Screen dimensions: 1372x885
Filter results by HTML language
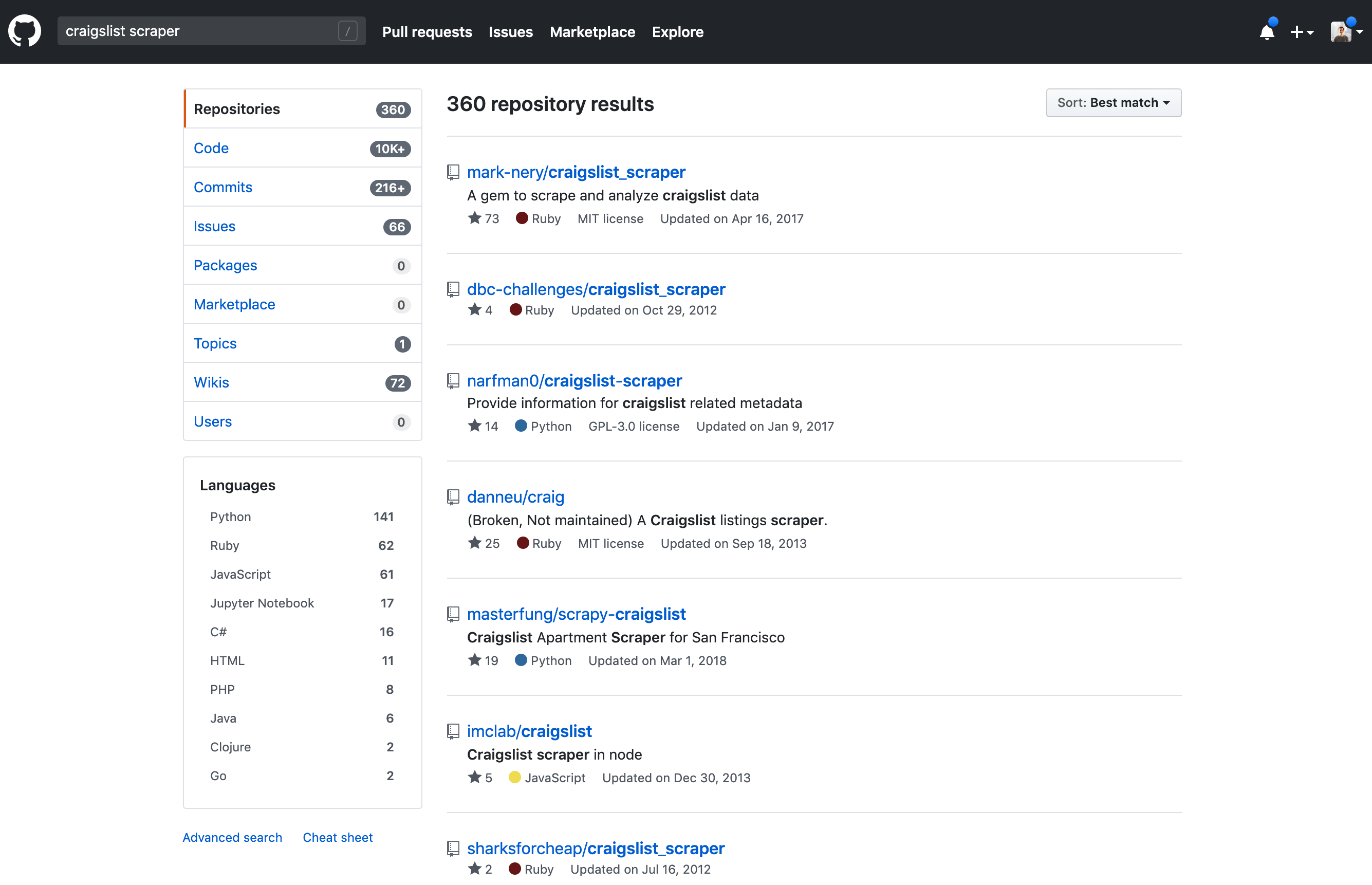click(x=302, y=660)
